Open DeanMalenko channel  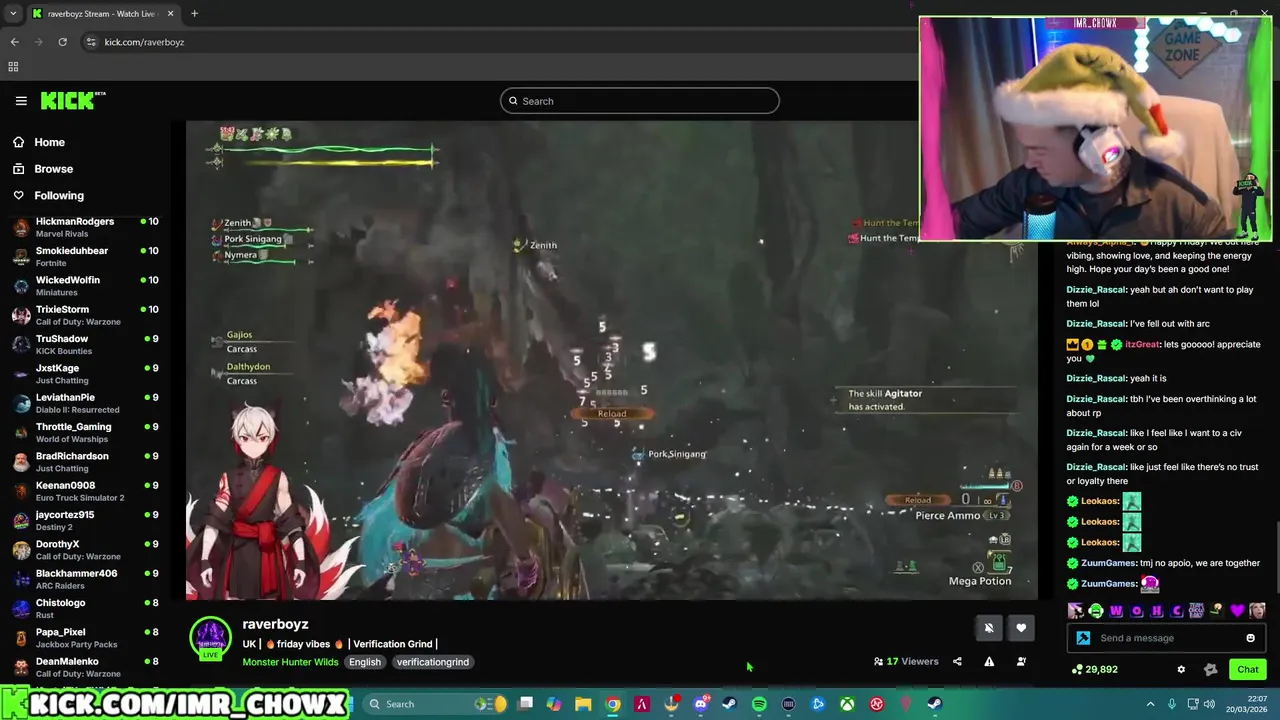click(x=85, y=667)
